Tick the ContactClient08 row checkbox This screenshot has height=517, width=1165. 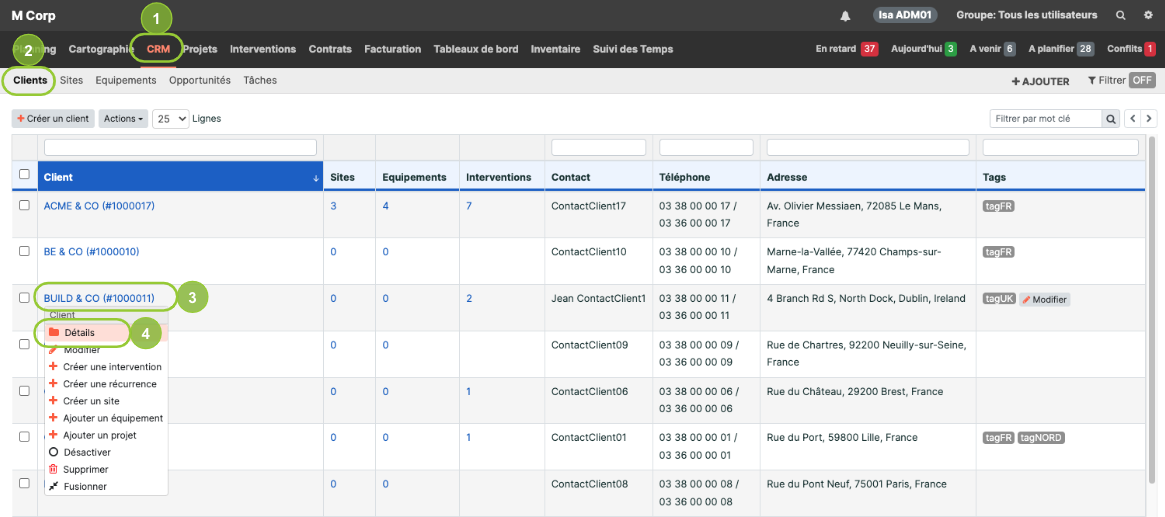(x=24, y=483)
